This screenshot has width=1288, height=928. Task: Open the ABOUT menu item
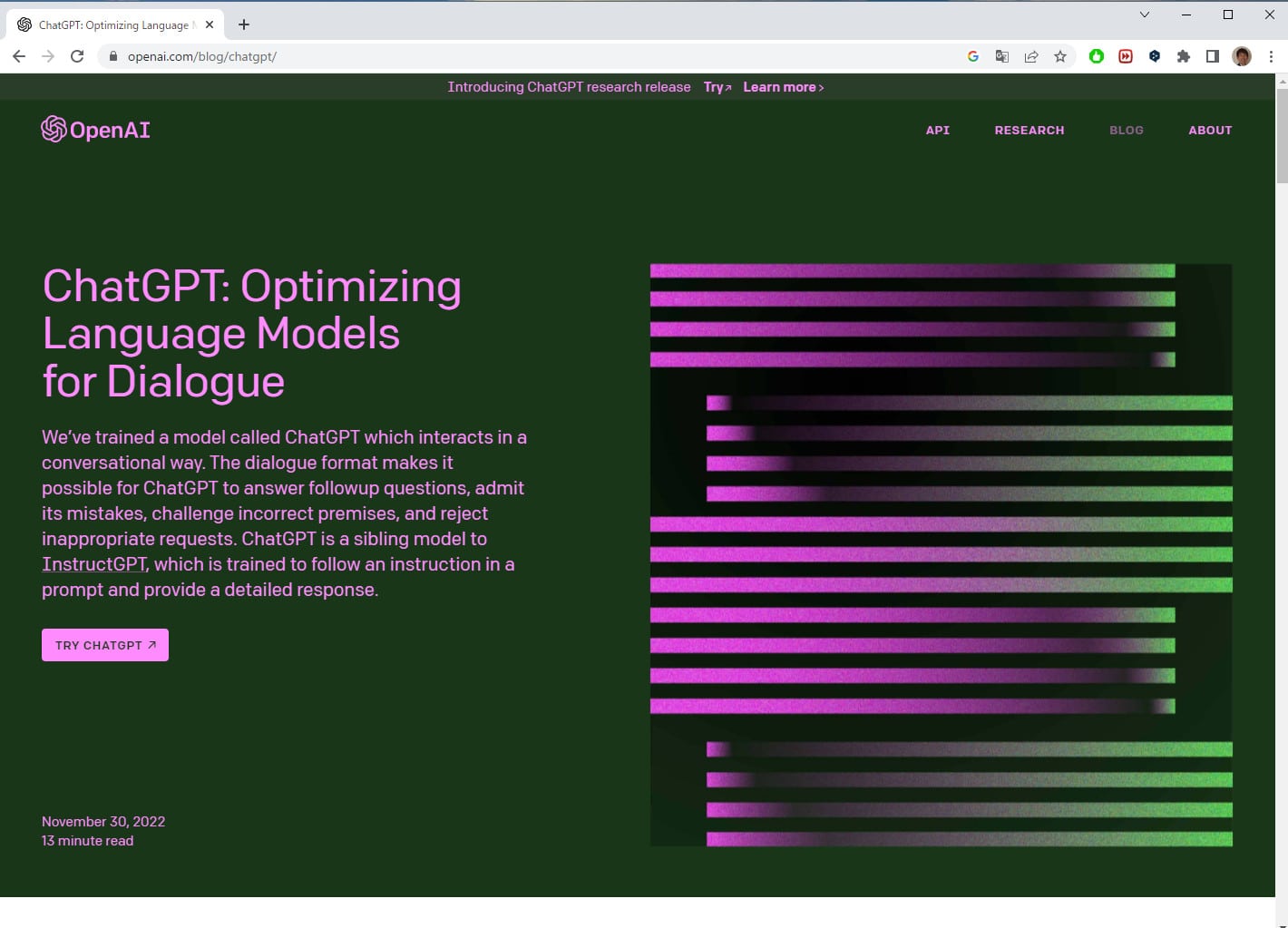coord(1210,130)
